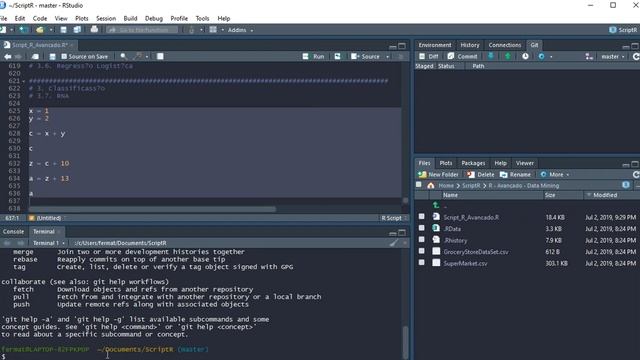Click the Delete button in Files pane
The width and height of the screenshot is (640, 360).
coord(481,174)
